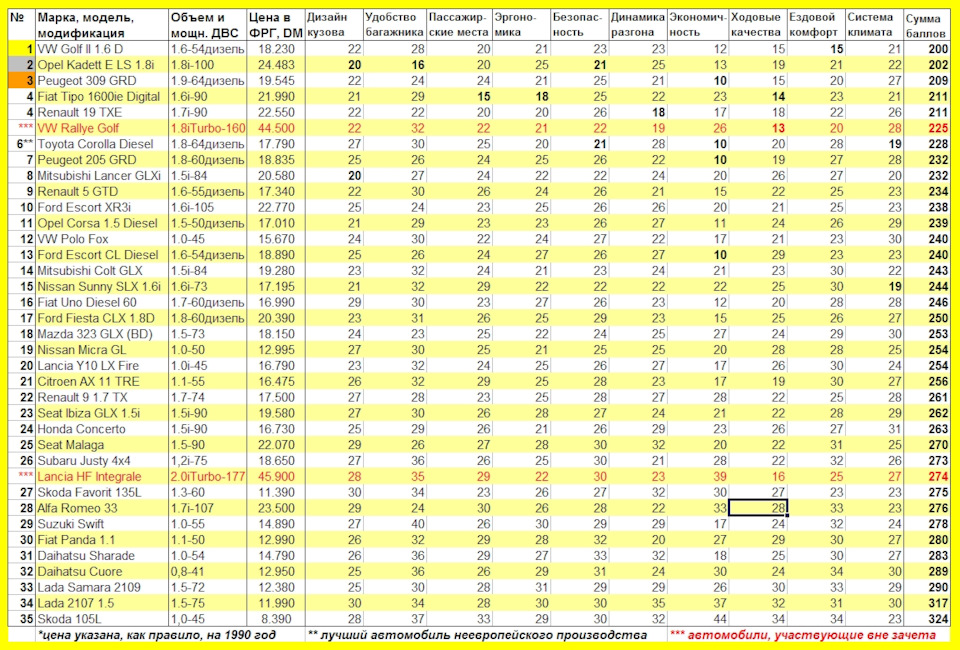Click the 'Ездовой комфорт' column header
The image size is (960, 650).
816,25
